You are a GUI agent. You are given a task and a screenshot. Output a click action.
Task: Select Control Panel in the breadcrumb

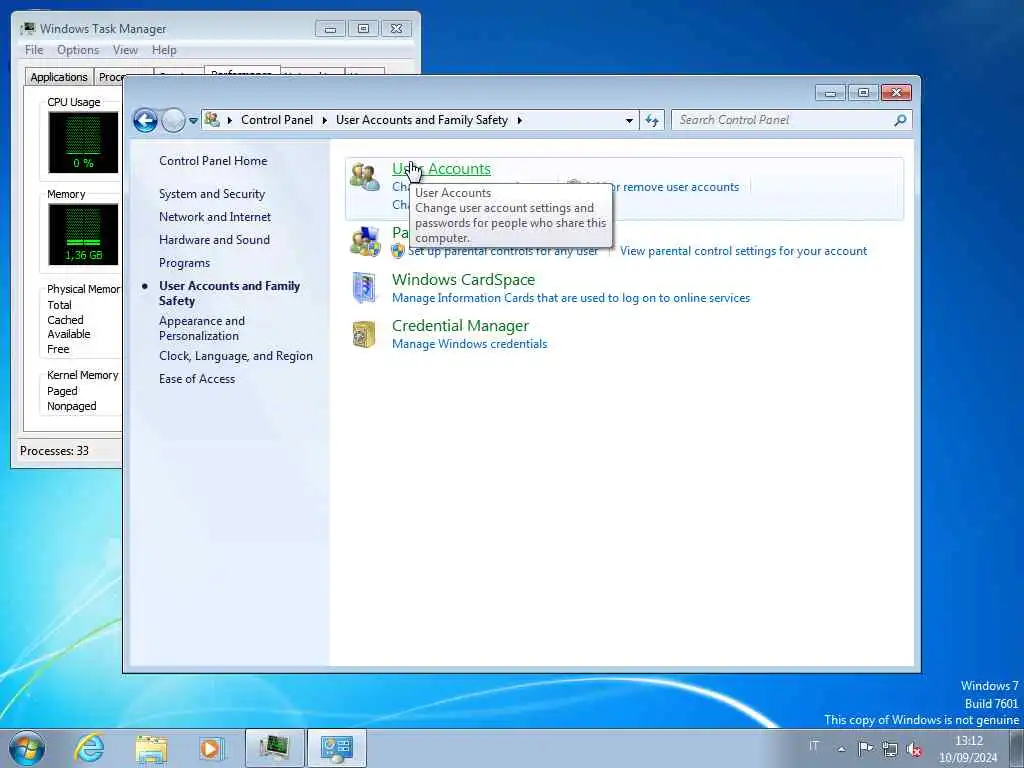point(277,120)
